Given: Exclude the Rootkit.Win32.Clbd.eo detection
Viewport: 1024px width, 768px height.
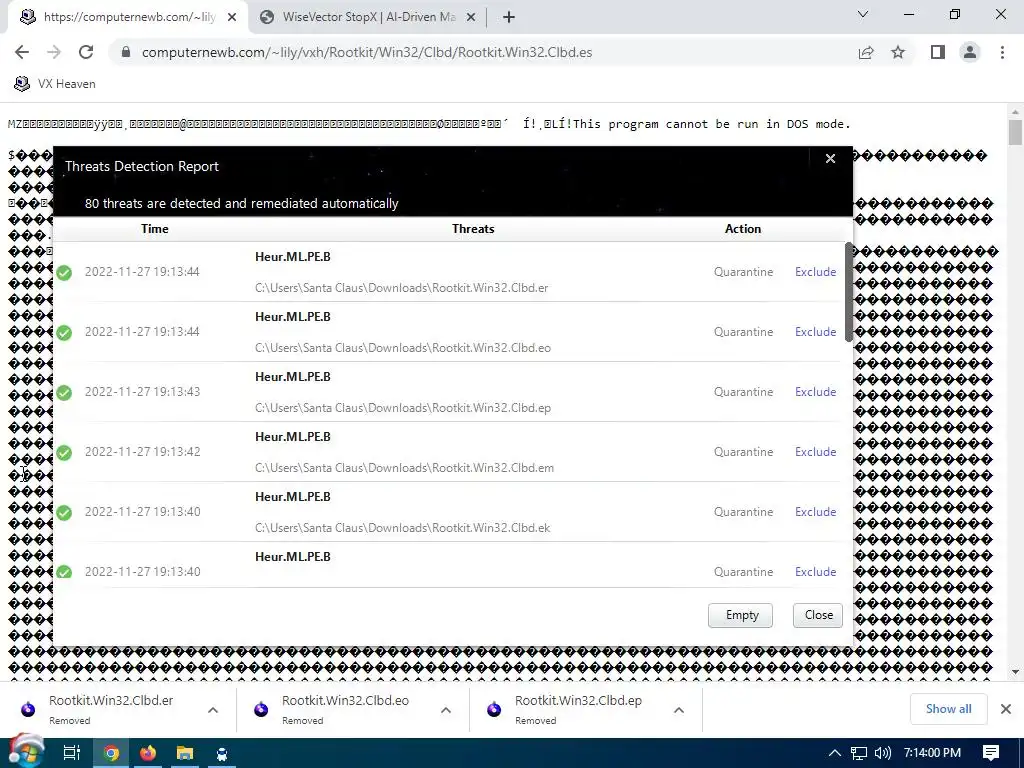Looking at the screenshot, I should [815, 332].
